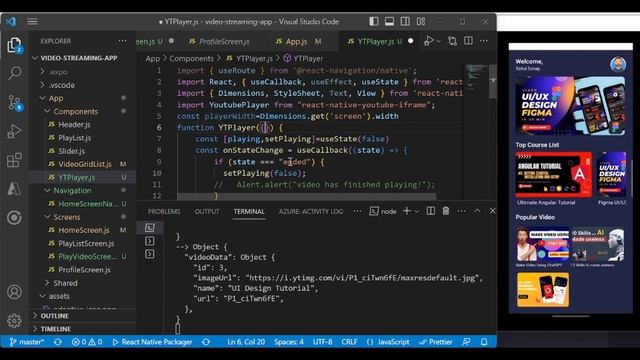Open the run options dropdown arrow

(439, 41)
